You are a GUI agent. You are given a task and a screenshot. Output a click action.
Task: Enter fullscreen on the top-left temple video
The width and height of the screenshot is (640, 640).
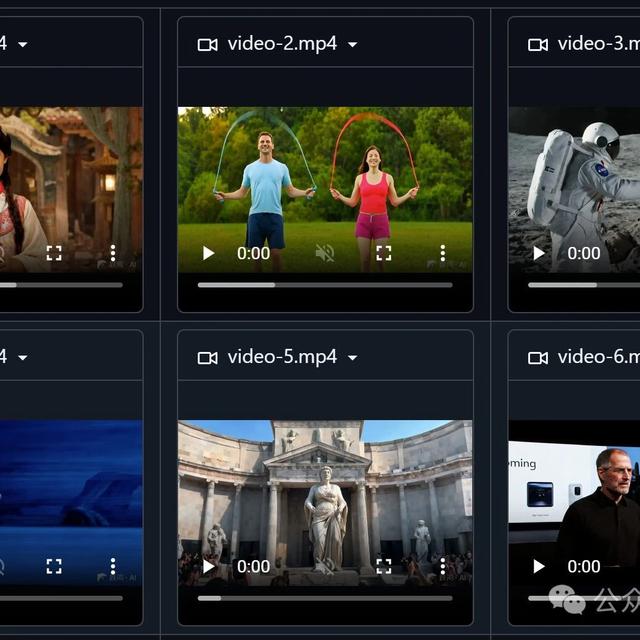pos(54,253)
